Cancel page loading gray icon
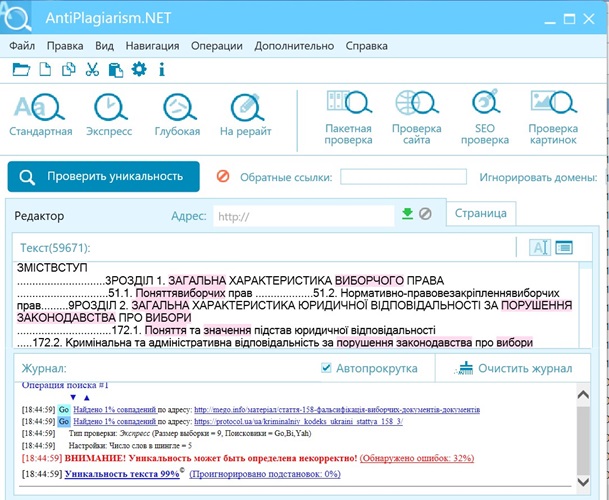 point(425,214)
